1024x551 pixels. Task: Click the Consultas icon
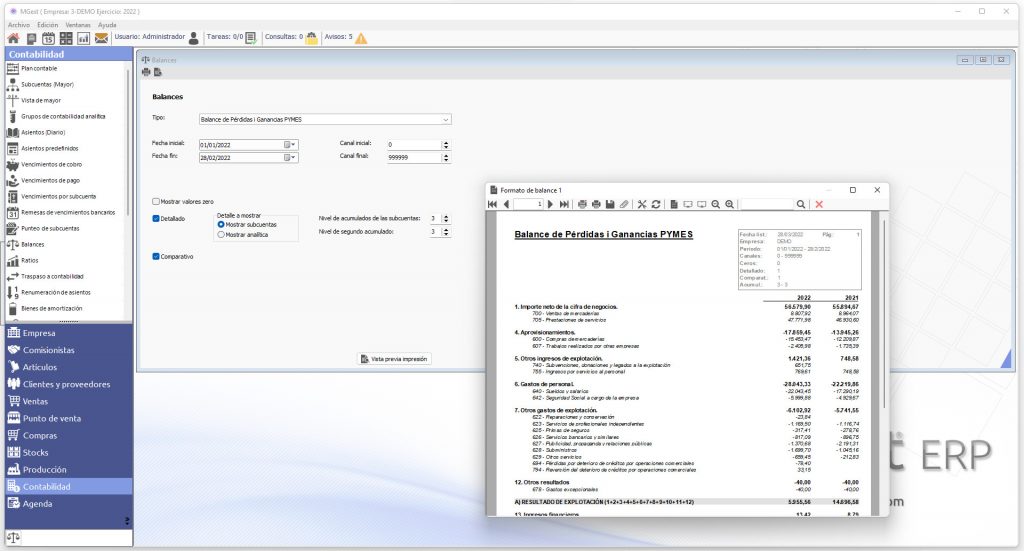(312, 38)
